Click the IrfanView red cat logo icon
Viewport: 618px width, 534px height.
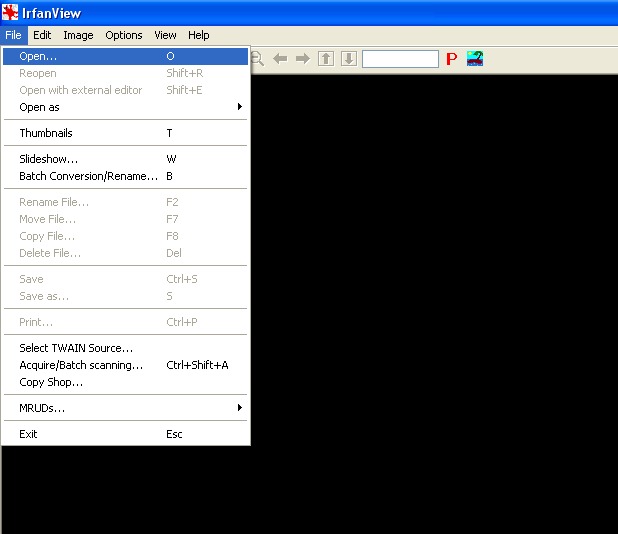[x=10, y=12]
